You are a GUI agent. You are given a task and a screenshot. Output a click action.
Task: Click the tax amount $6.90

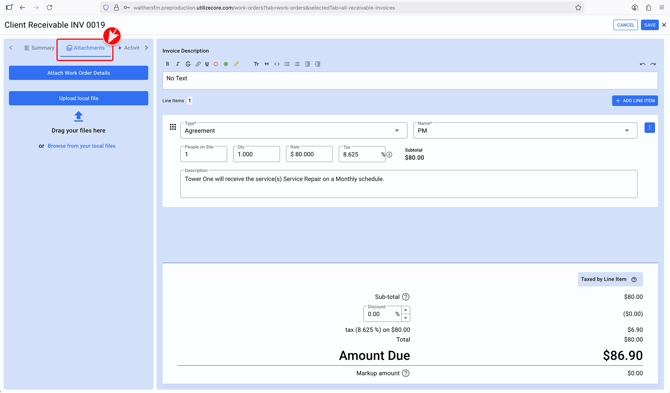tap(635, 330)
